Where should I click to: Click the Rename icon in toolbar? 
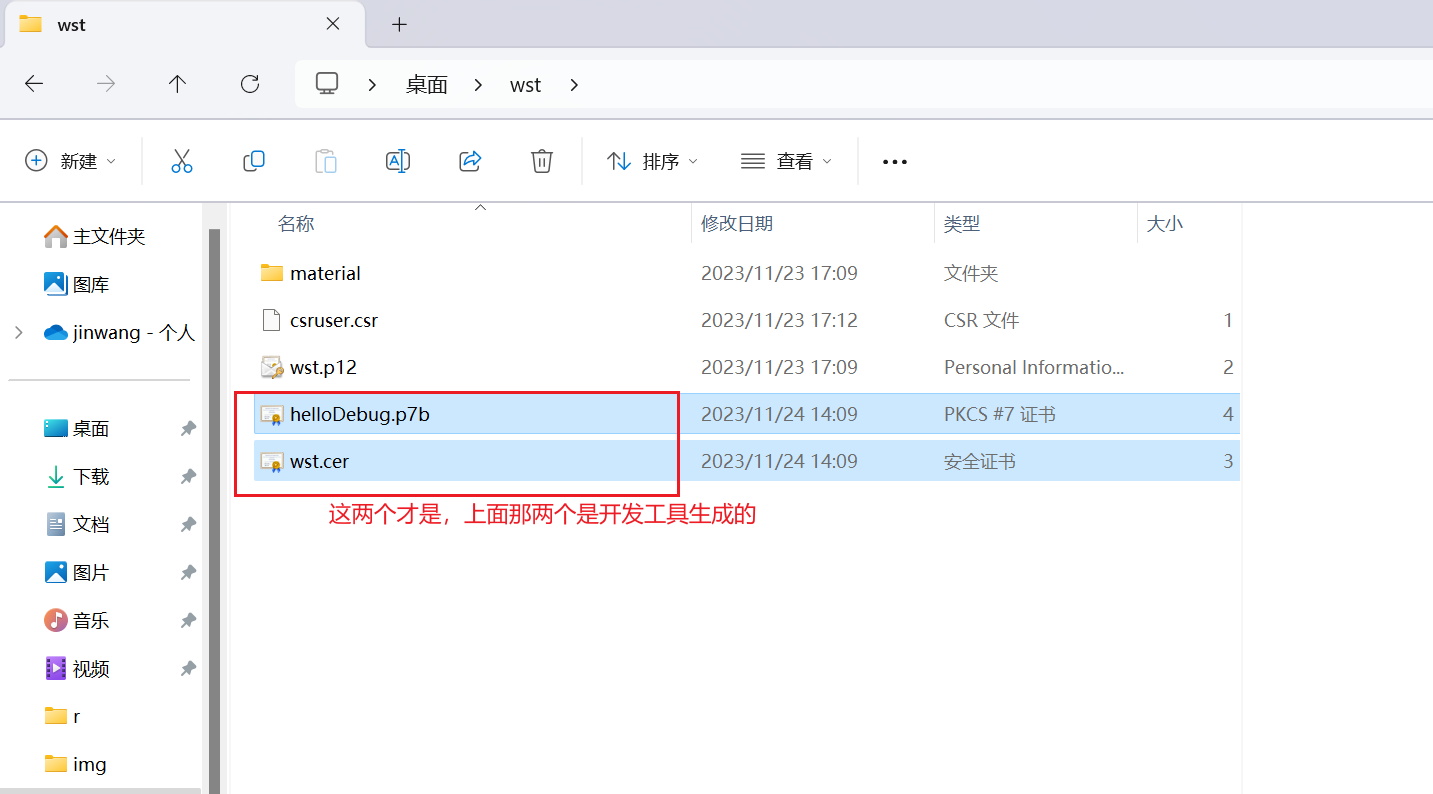pos(398,161)
